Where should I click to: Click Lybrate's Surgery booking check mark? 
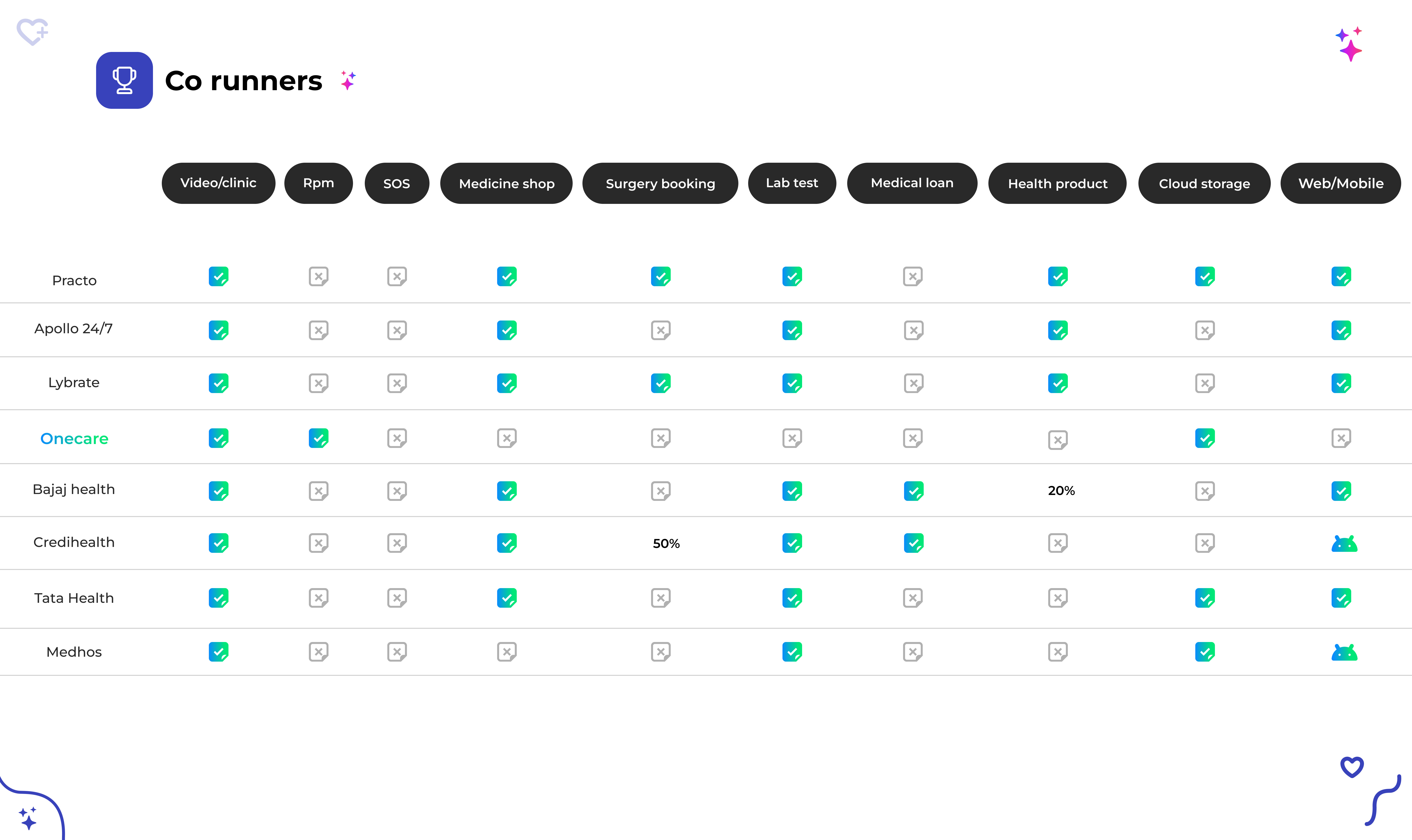point(661,383)
